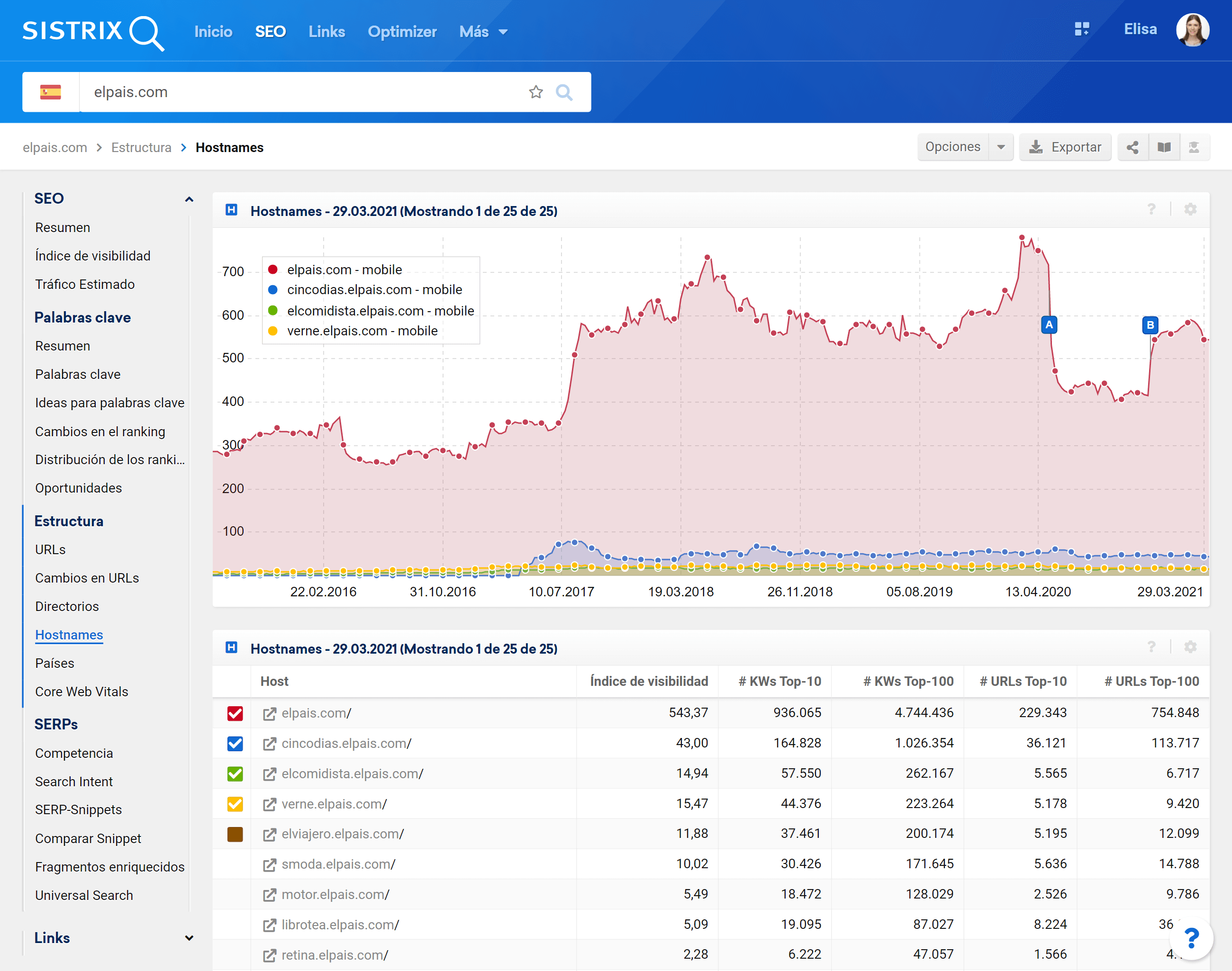Viewport: 1232px width, 971px height.
Task: Click the table help question mark icon
Action: (x=1151, y=647)
